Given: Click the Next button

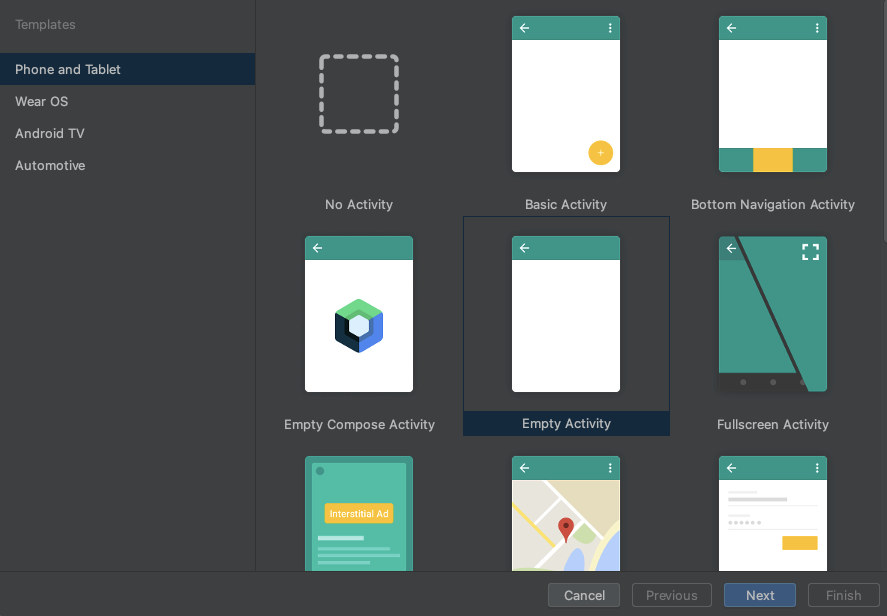Looking at the screenshot, I should point(759,595).
